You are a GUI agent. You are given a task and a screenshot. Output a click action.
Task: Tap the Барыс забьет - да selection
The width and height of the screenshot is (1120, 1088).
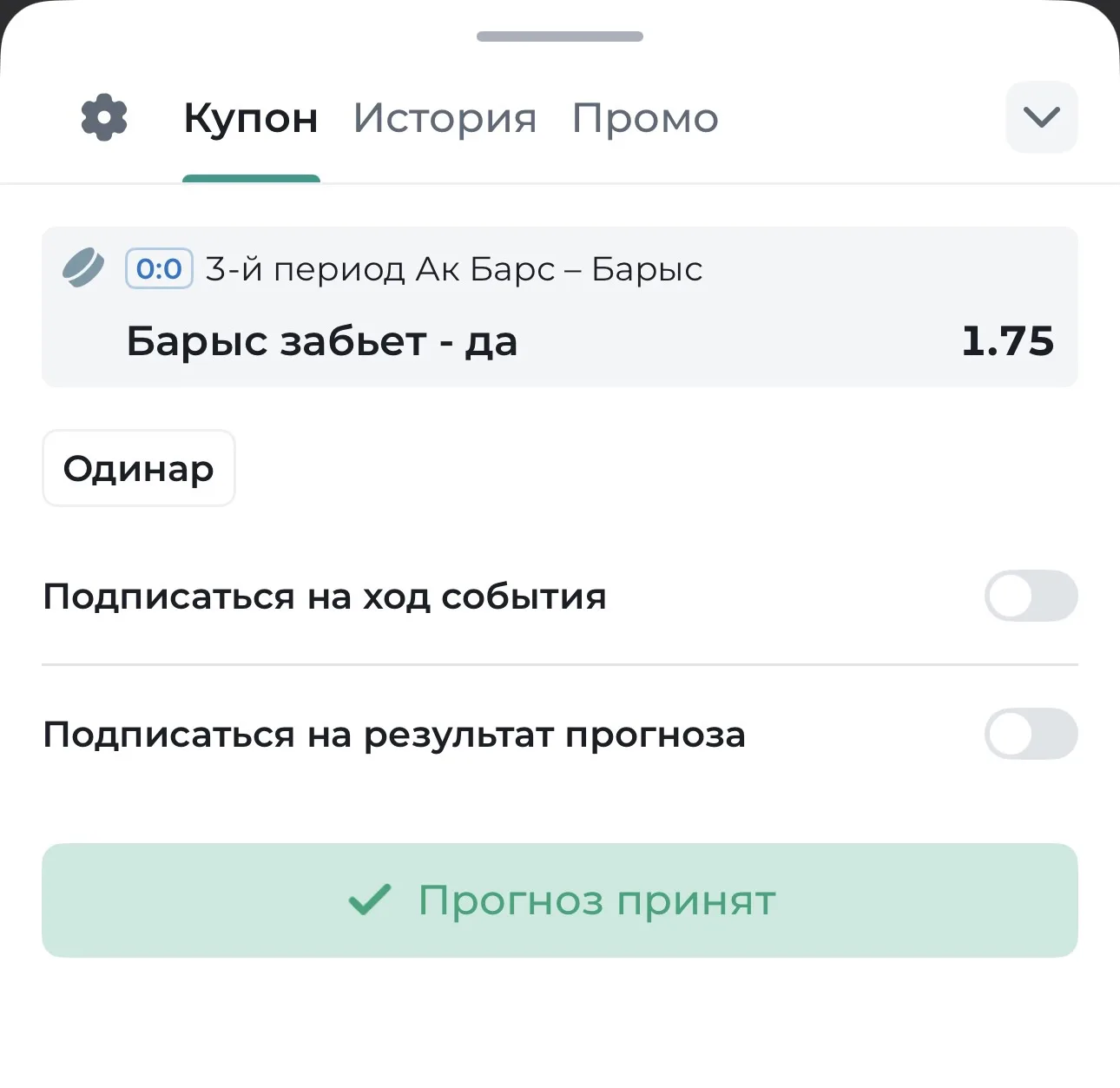point(322,341)
